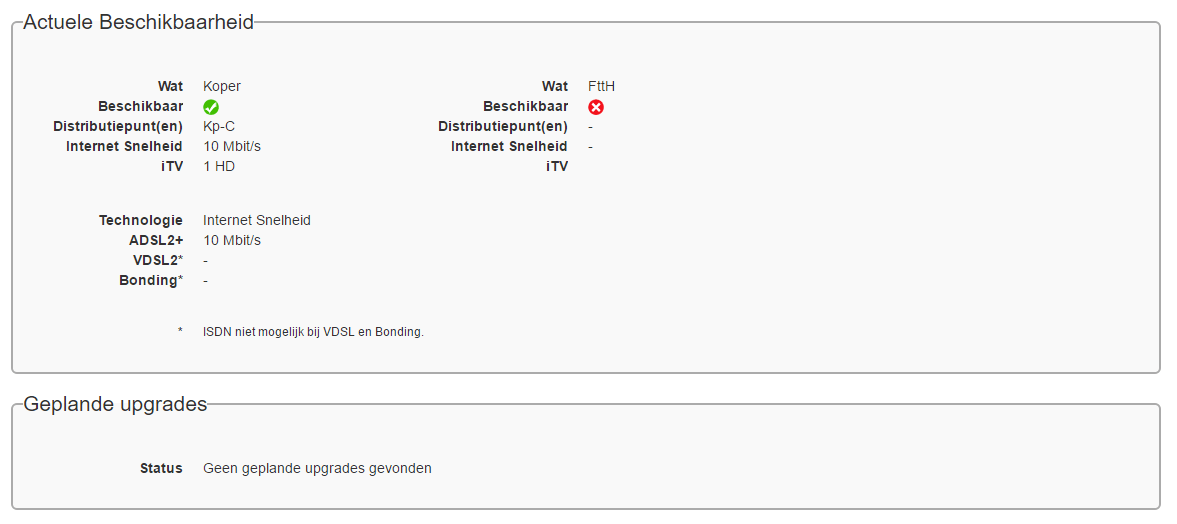1177x524 pixels.
Task: Select the 'FttH' connection type value
Action: point(601,86)
